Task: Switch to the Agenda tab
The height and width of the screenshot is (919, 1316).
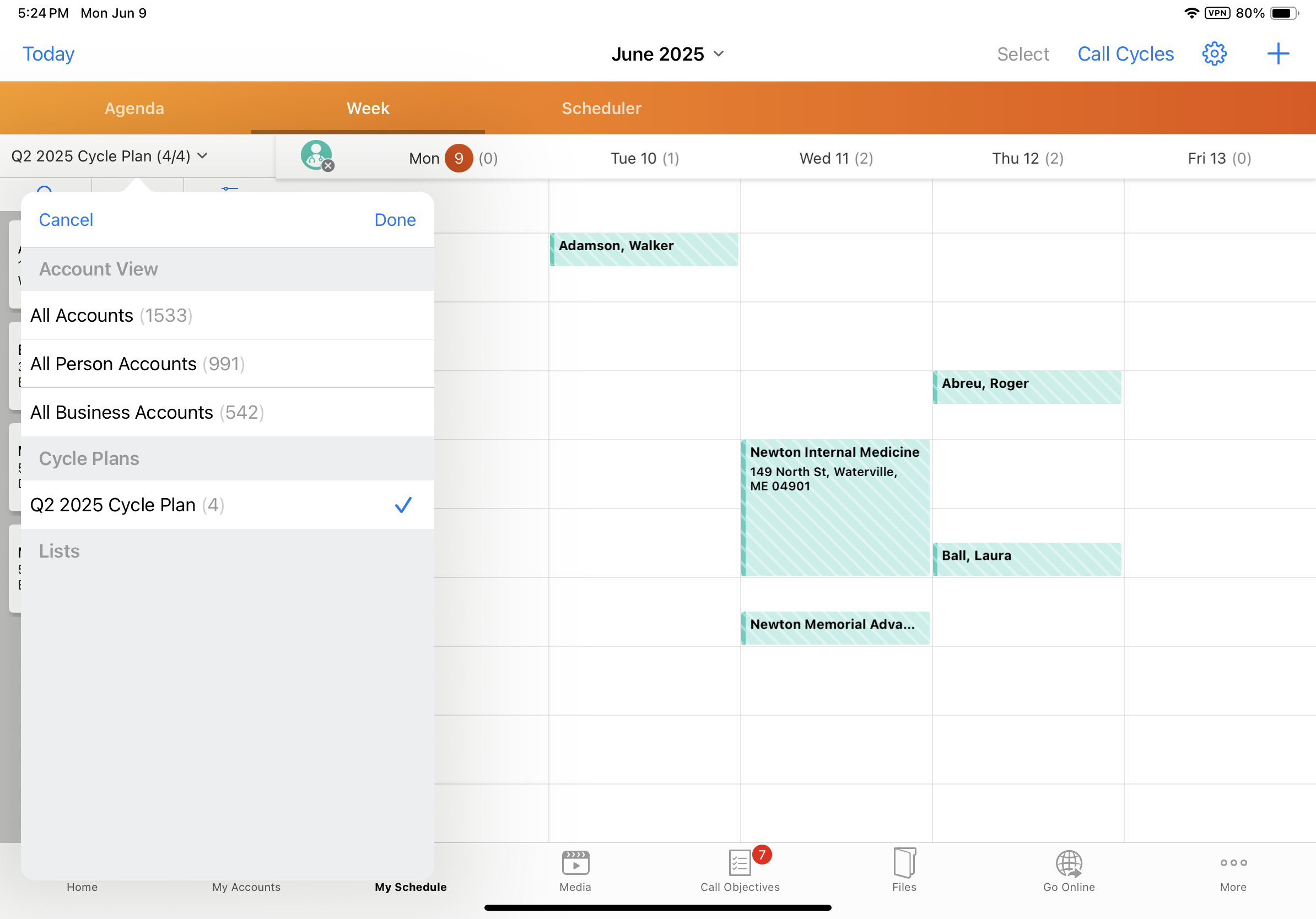Action: click(x=134, y=109)
